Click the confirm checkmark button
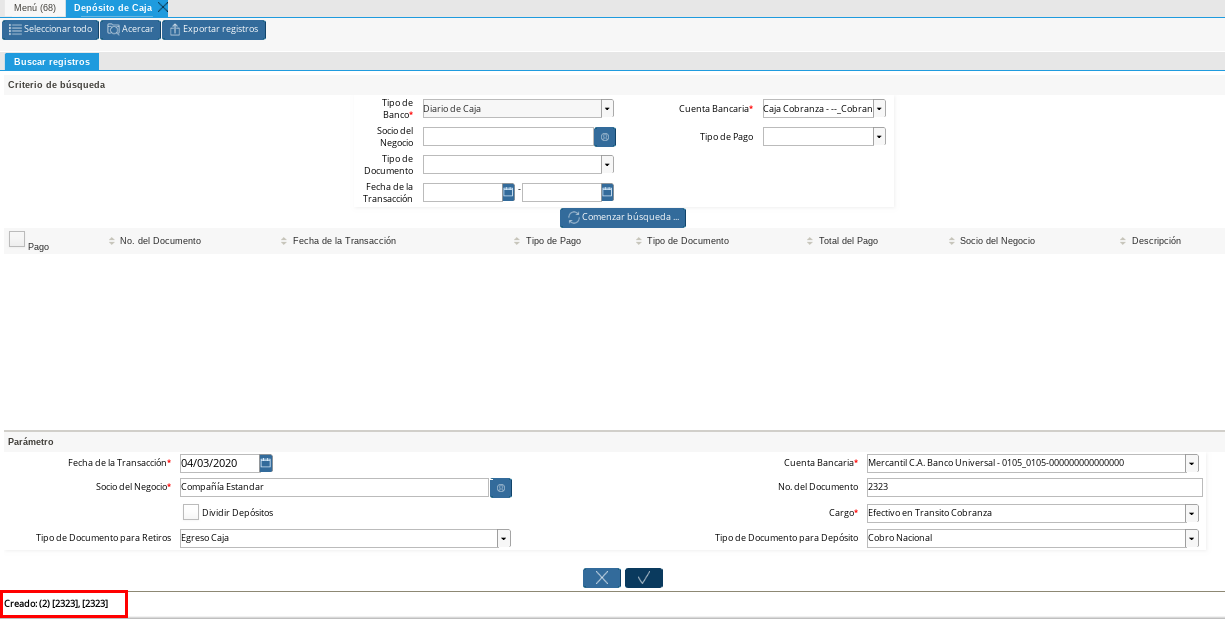Image resolution: width=1225 pixels, height=619 pixels. click(x=643, y=578)
